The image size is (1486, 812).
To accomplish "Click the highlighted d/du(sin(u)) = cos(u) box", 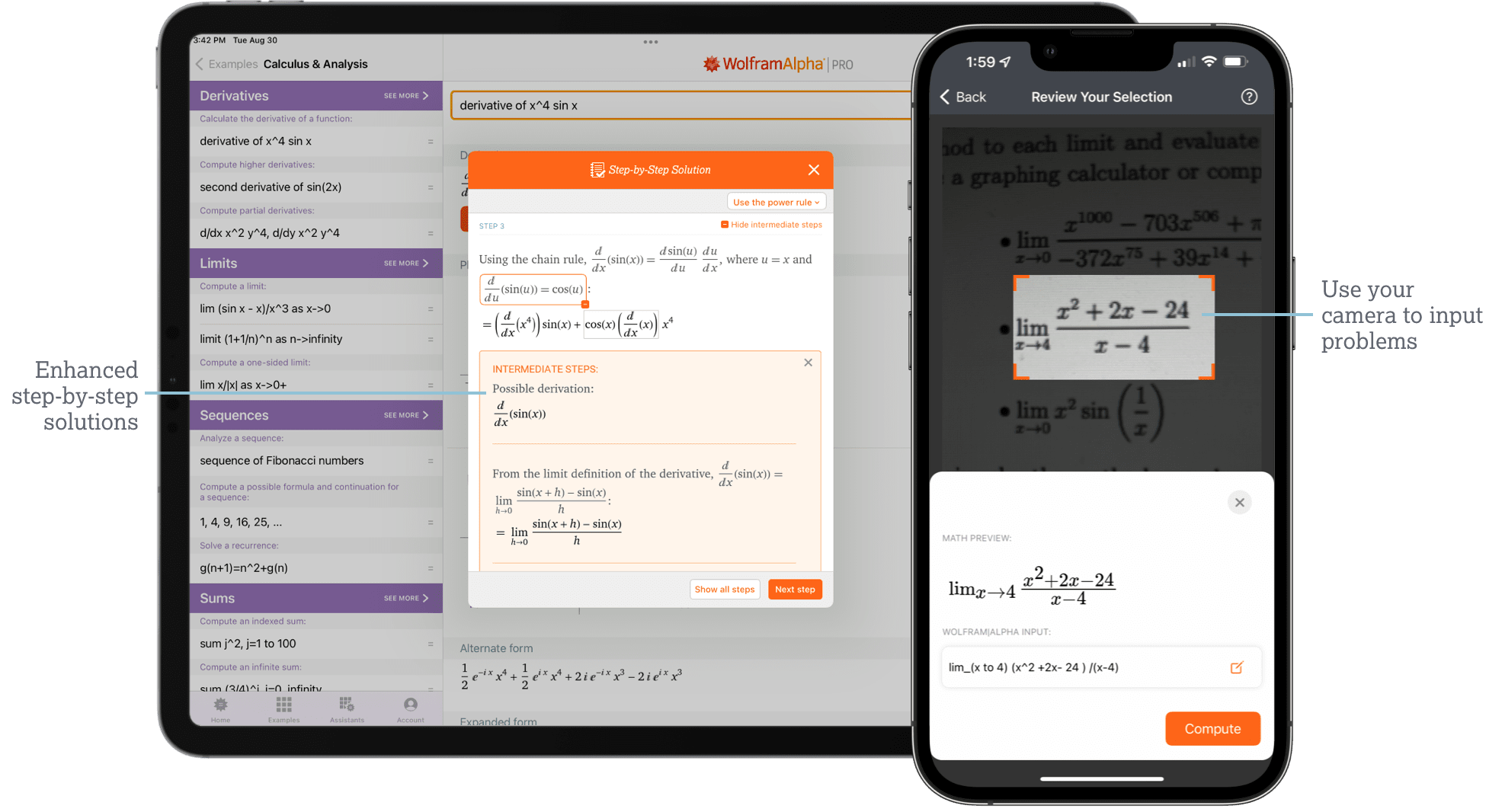I will click(x=533, y=289).
